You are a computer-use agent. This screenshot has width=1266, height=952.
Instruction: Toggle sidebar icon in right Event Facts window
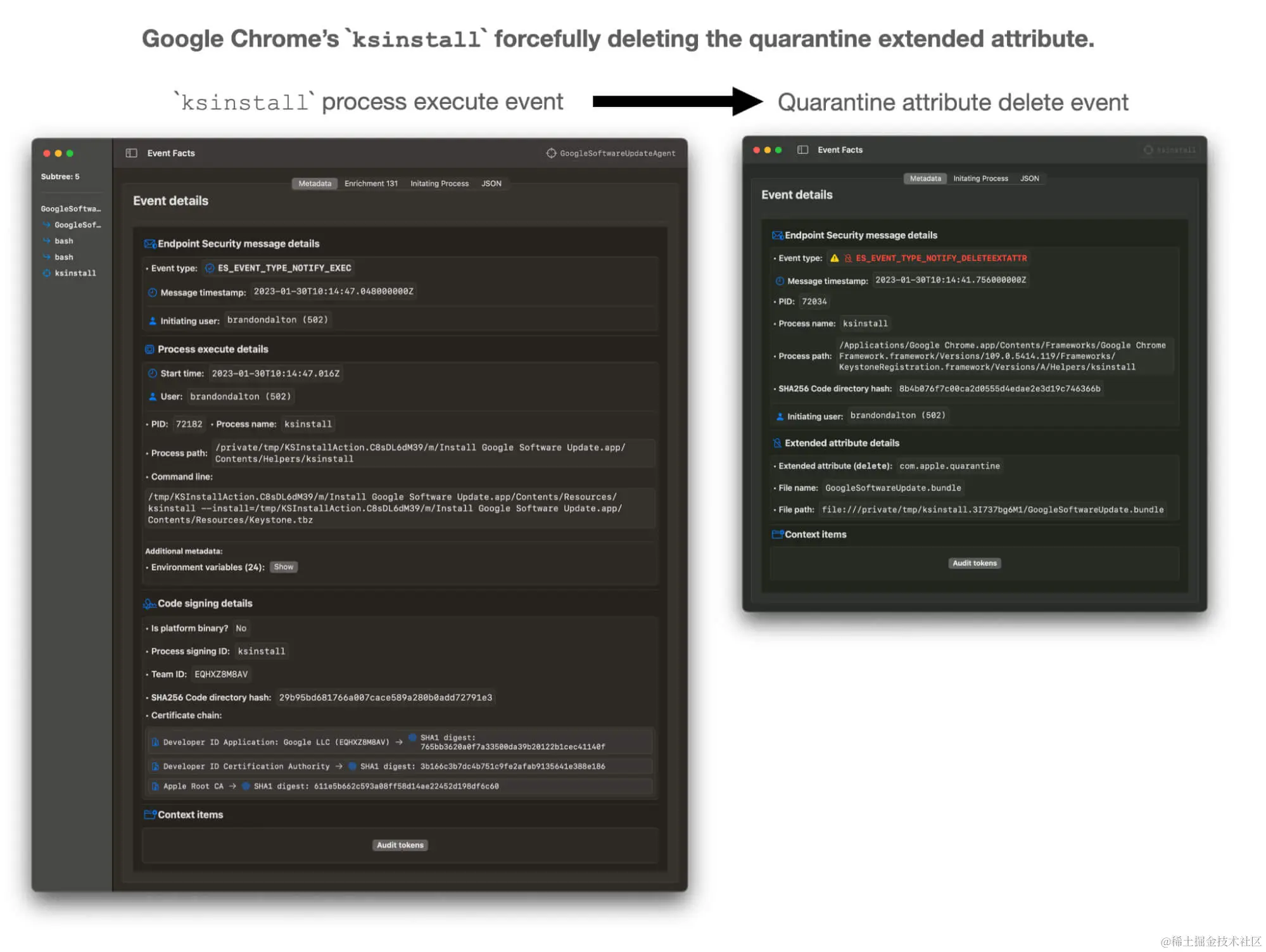(802, 150)
